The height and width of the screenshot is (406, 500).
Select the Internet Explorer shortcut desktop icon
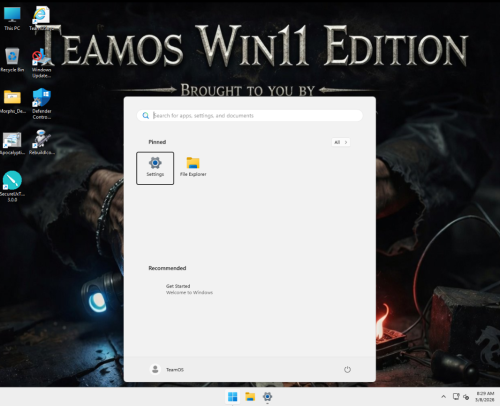click(x=41, y=19)
